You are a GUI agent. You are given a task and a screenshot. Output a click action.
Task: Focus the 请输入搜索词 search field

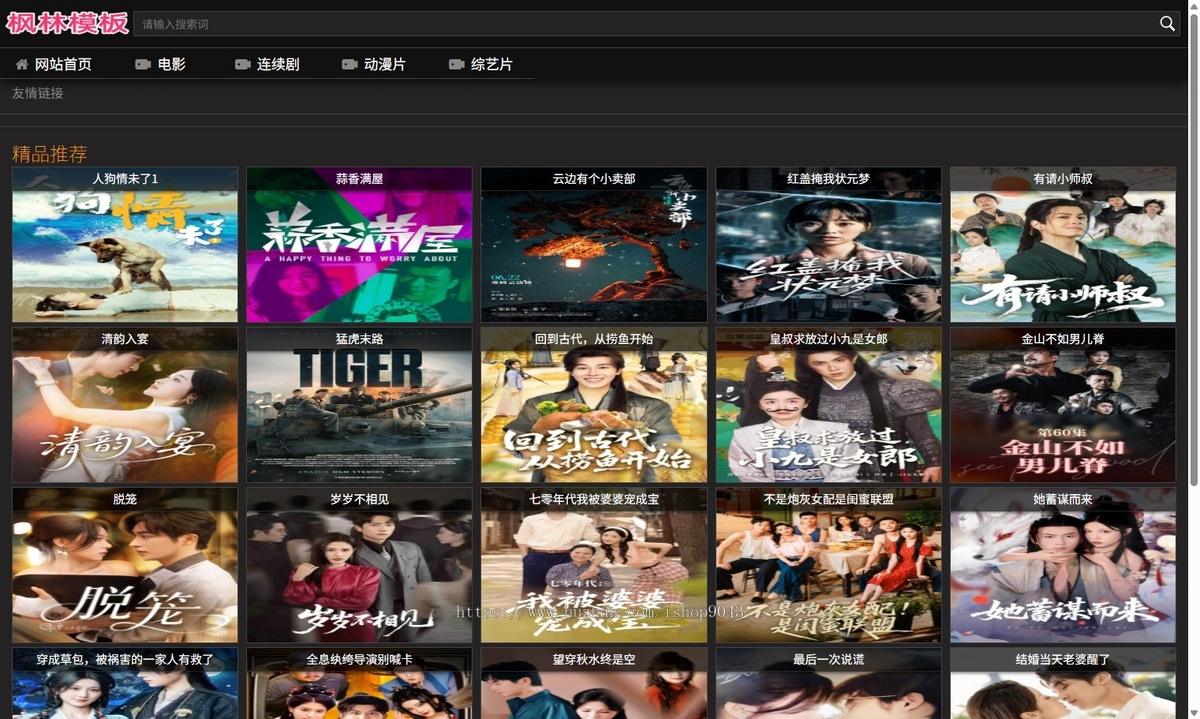(645, 24)
